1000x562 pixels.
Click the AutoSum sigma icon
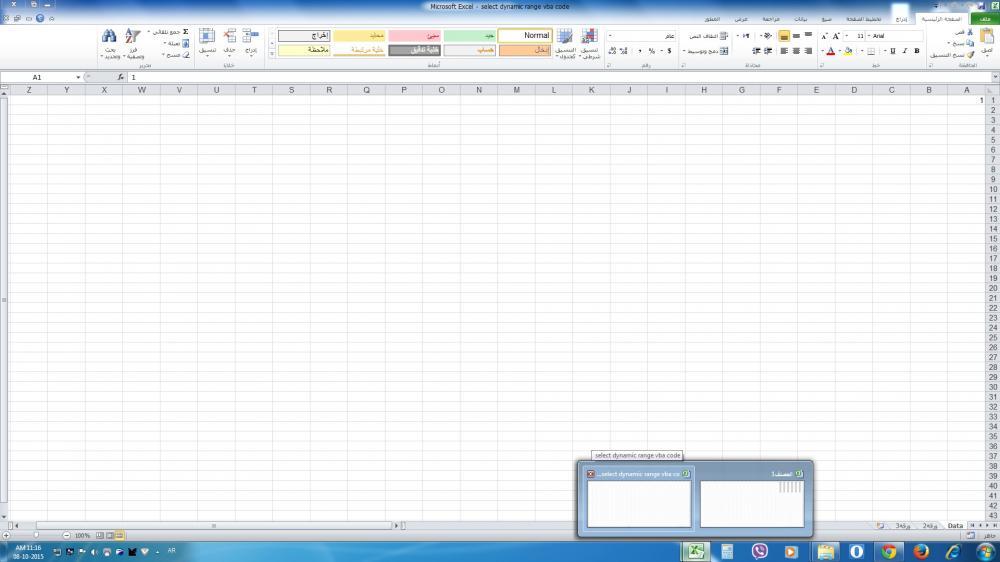[186, 32]
